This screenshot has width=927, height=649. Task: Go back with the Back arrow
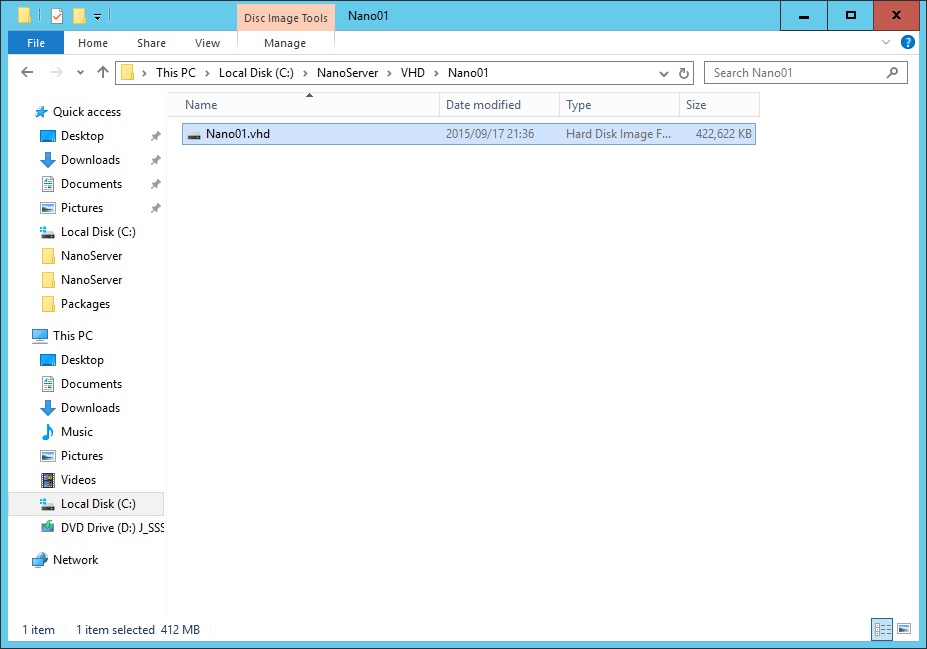(x=27, y=72)
